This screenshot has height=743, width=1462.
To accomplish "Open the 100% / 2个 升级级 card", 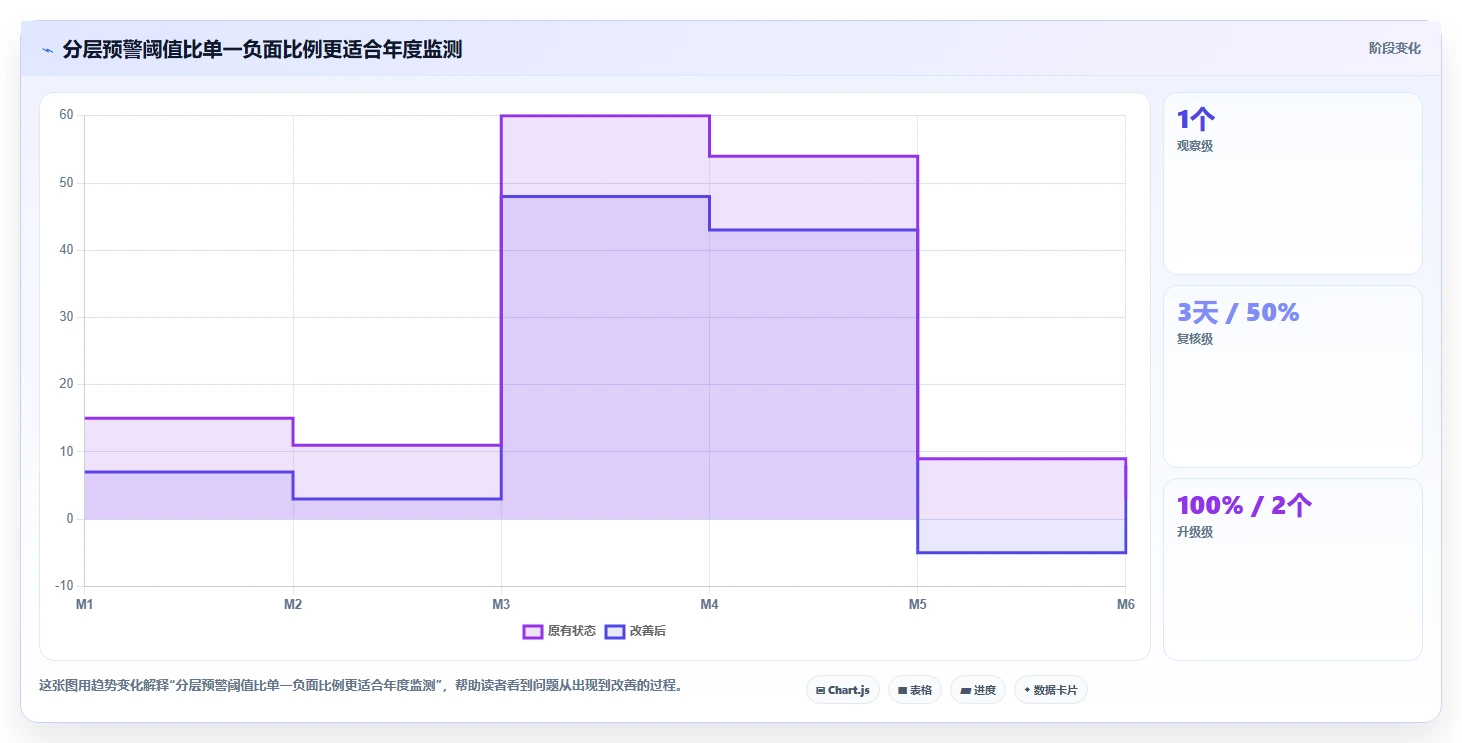I will pos(1292,569).
